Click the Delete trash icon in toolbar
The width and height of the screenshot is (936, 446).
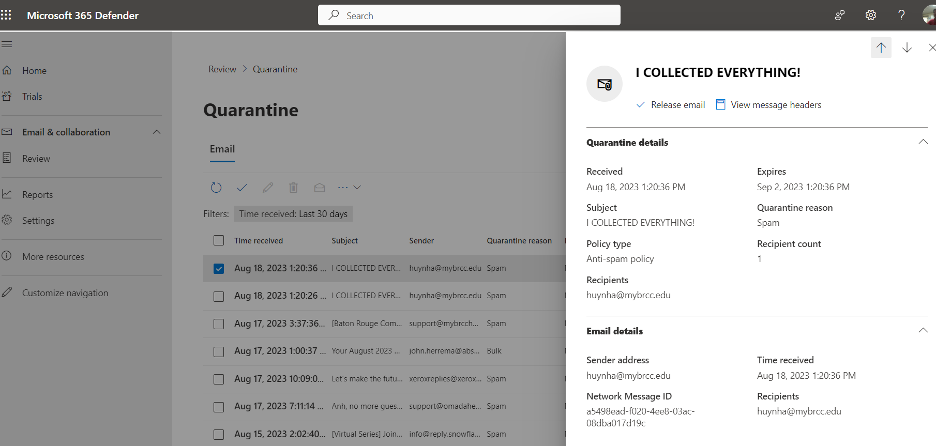coord(293,187)
